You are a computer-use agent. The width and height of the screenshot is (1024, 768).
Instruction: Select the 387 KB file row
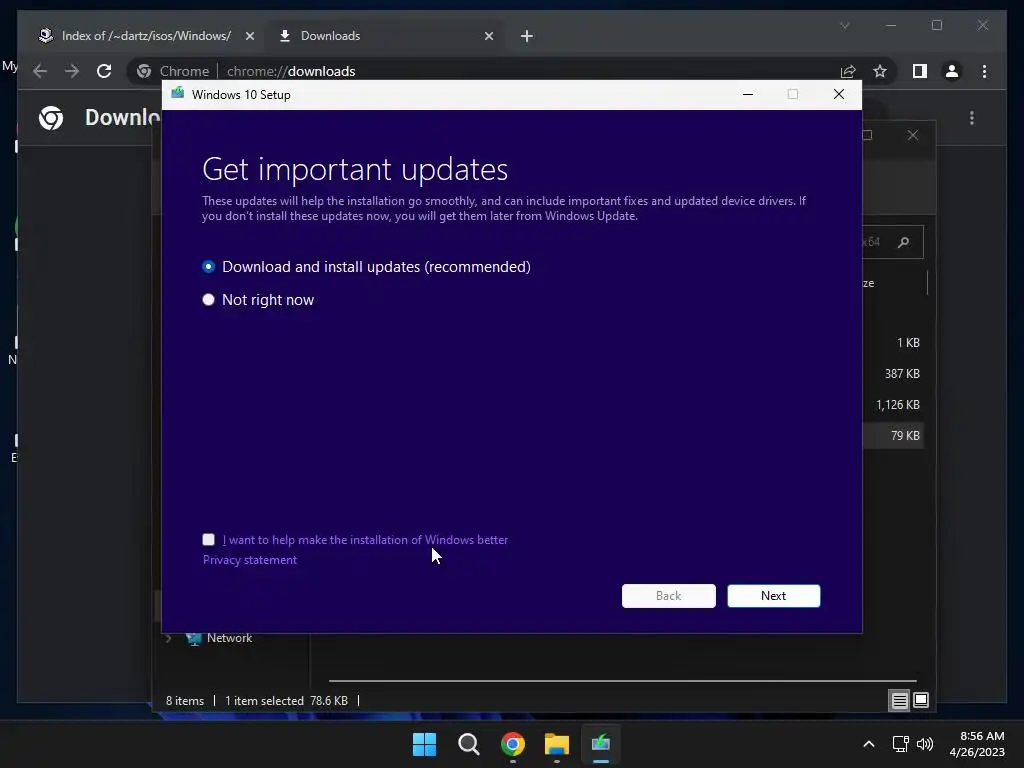click(893, 374)
